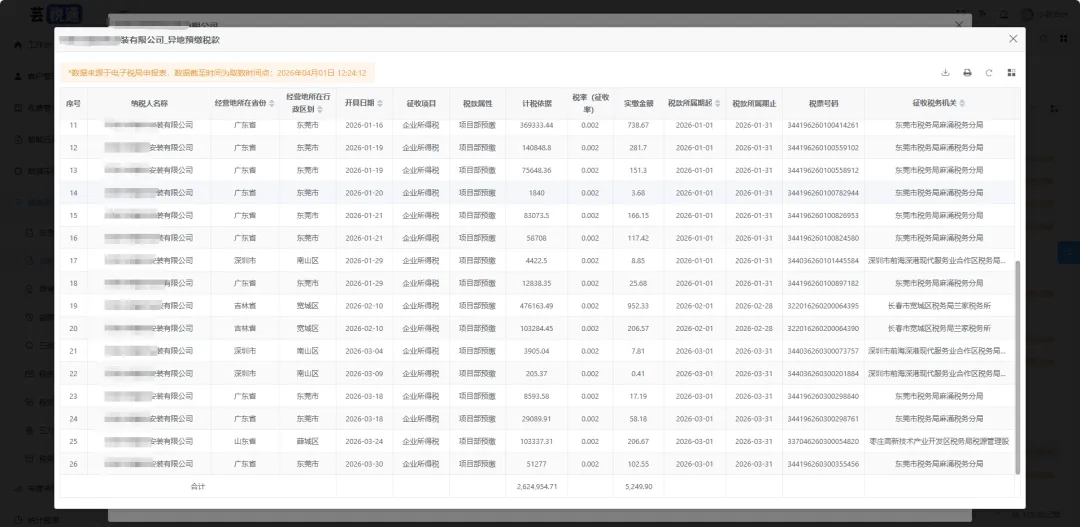Click the 2026-01-16 issue date cell
1080x527 pixels.
click(364, 125)
